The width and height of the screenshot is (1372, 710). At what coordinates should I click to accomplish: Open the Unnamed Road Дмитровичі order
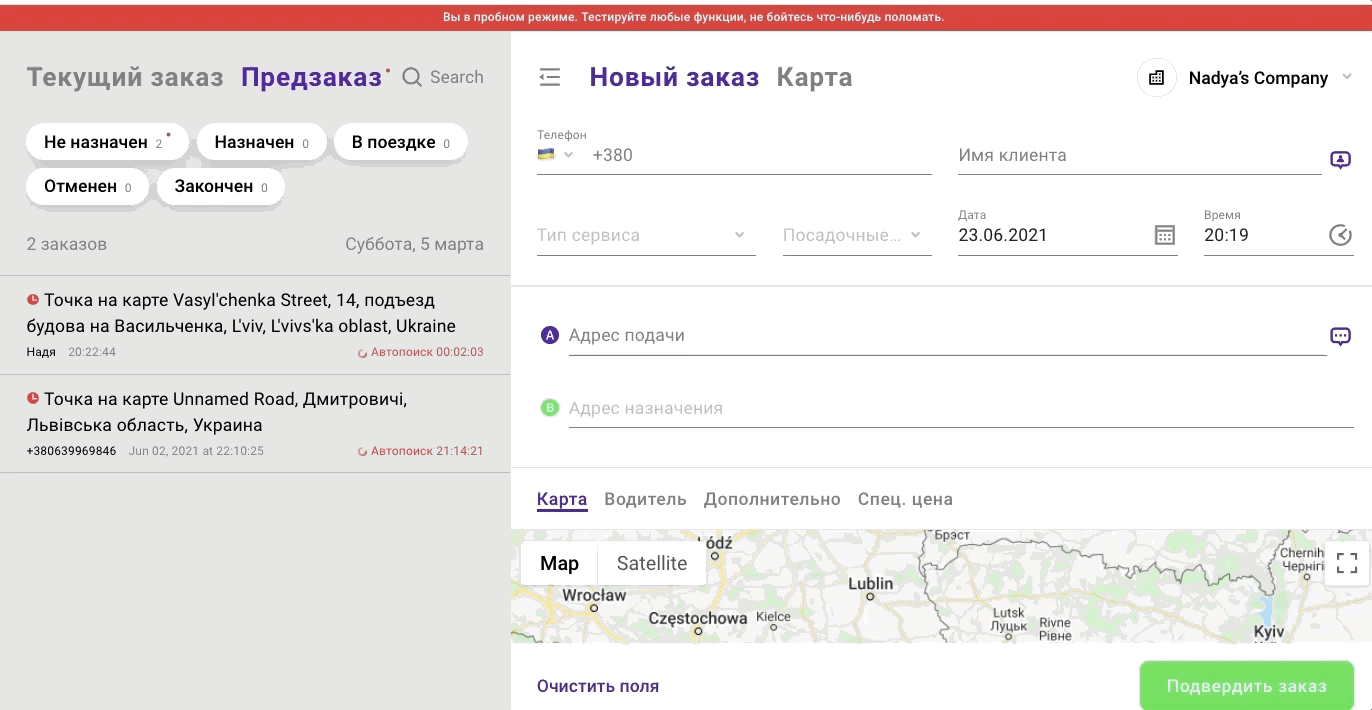255,424
